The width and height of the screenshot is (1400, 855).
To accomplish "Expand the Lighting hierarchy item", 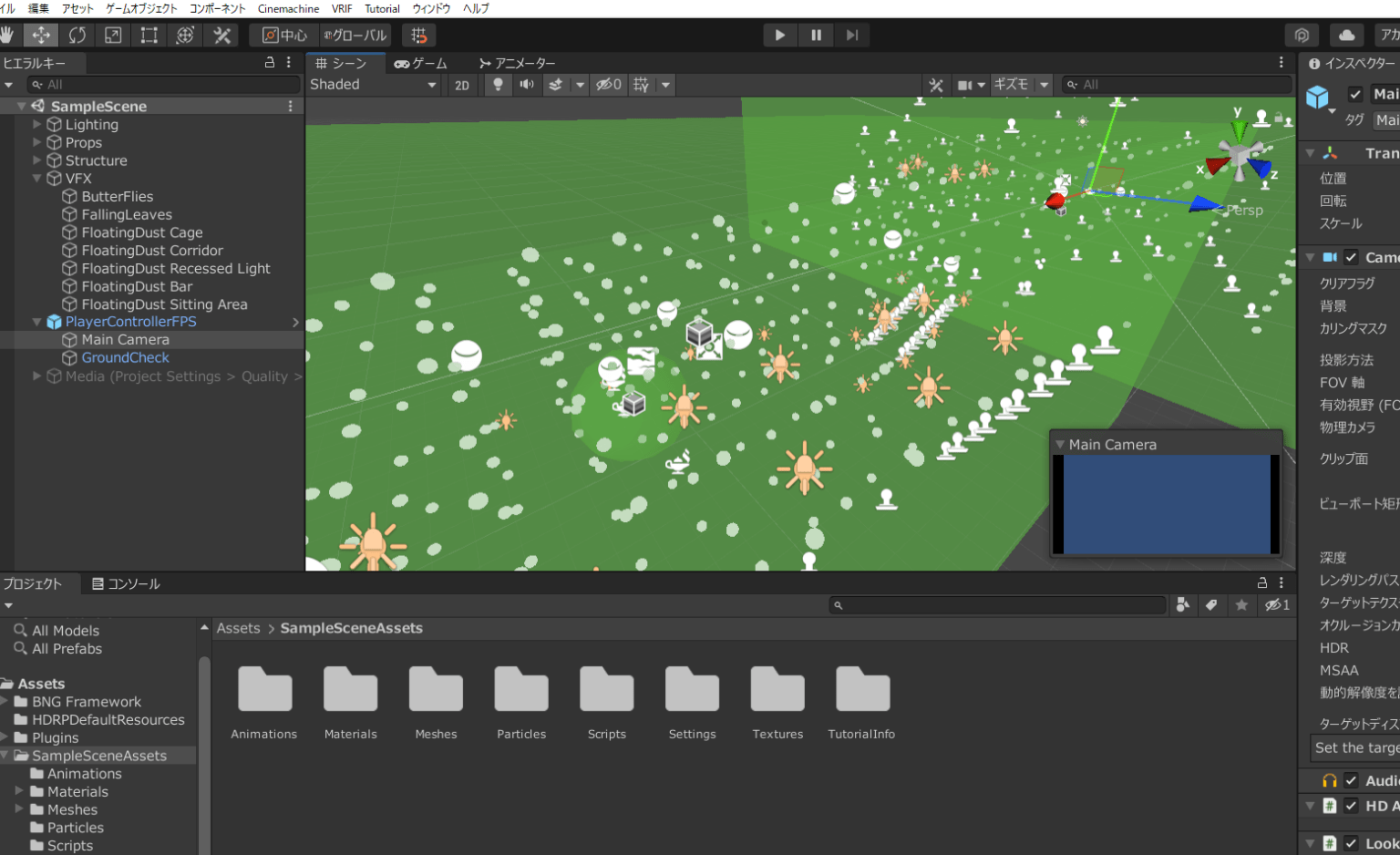I will click(36, 124).
